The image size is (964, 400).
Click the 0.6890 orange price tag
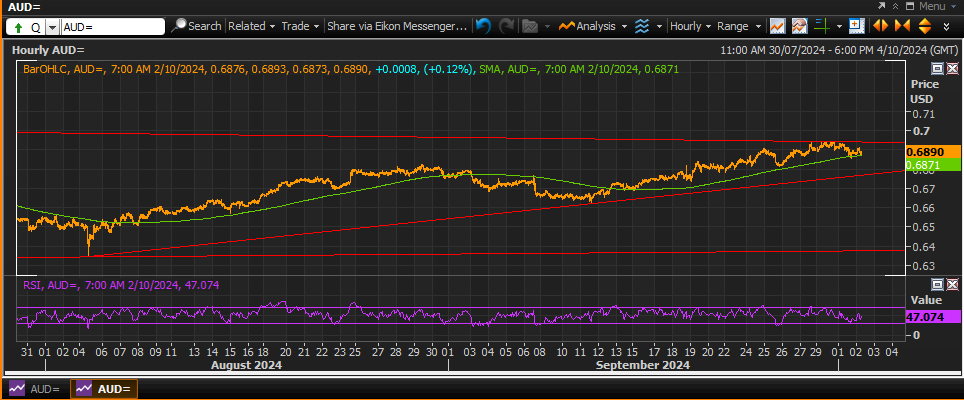933,152
